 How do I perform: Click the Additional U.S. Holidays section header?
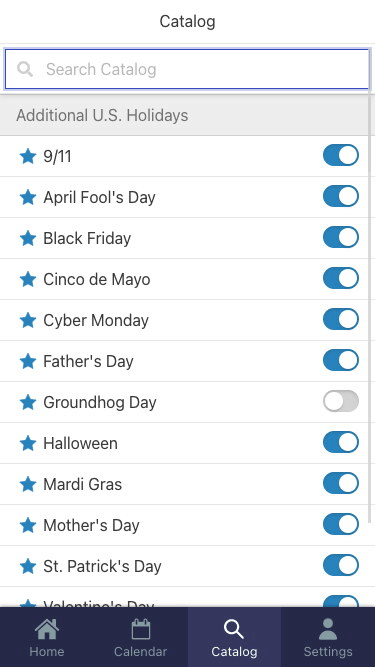[x=185, y=115]
